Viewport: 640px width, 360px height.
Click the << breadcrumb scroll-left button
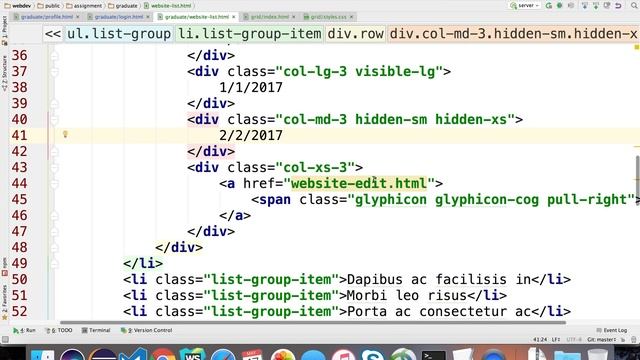point(53,34)
